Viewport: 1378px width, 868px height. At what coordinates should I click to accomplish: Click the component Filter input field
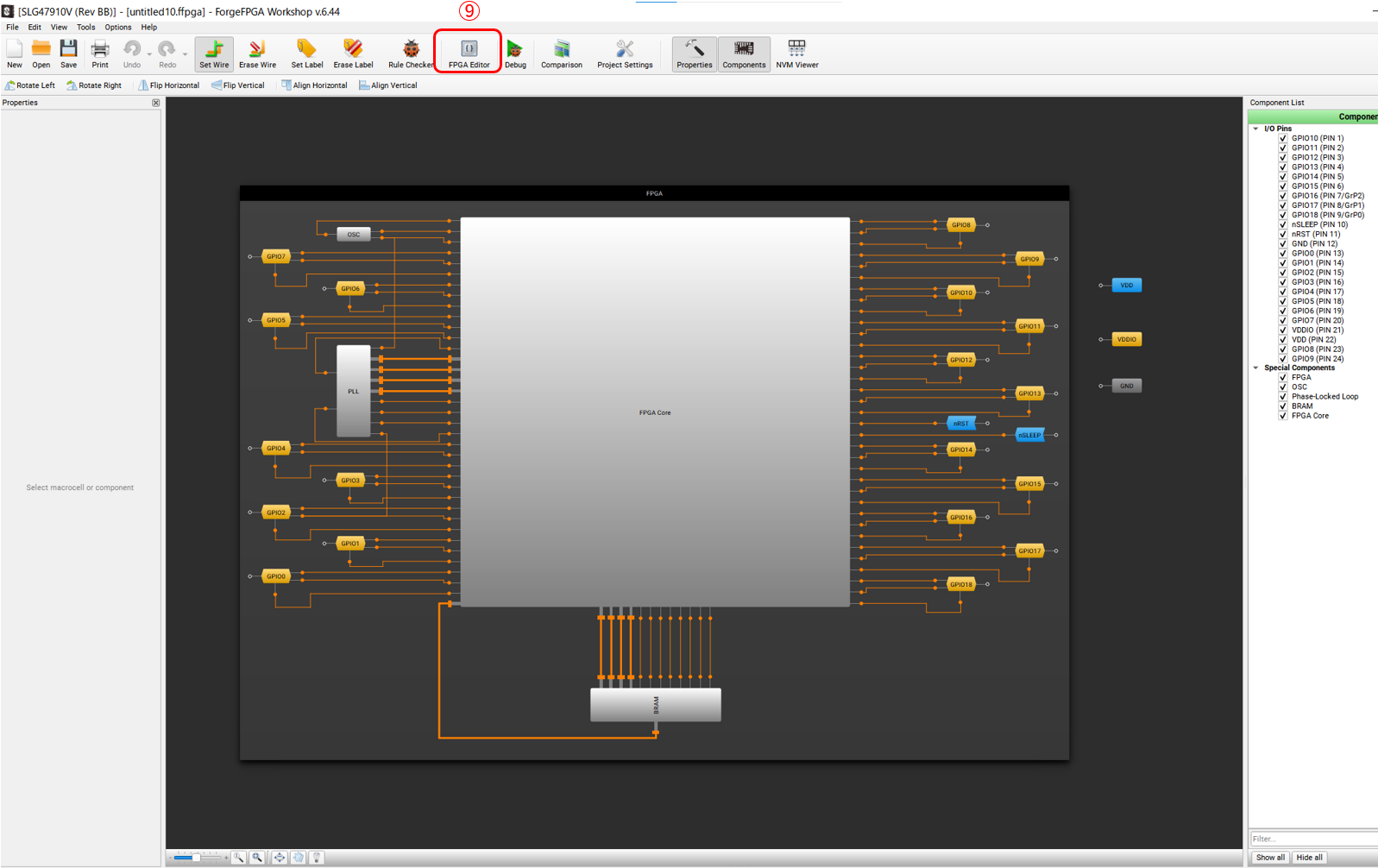(1313, 839)
